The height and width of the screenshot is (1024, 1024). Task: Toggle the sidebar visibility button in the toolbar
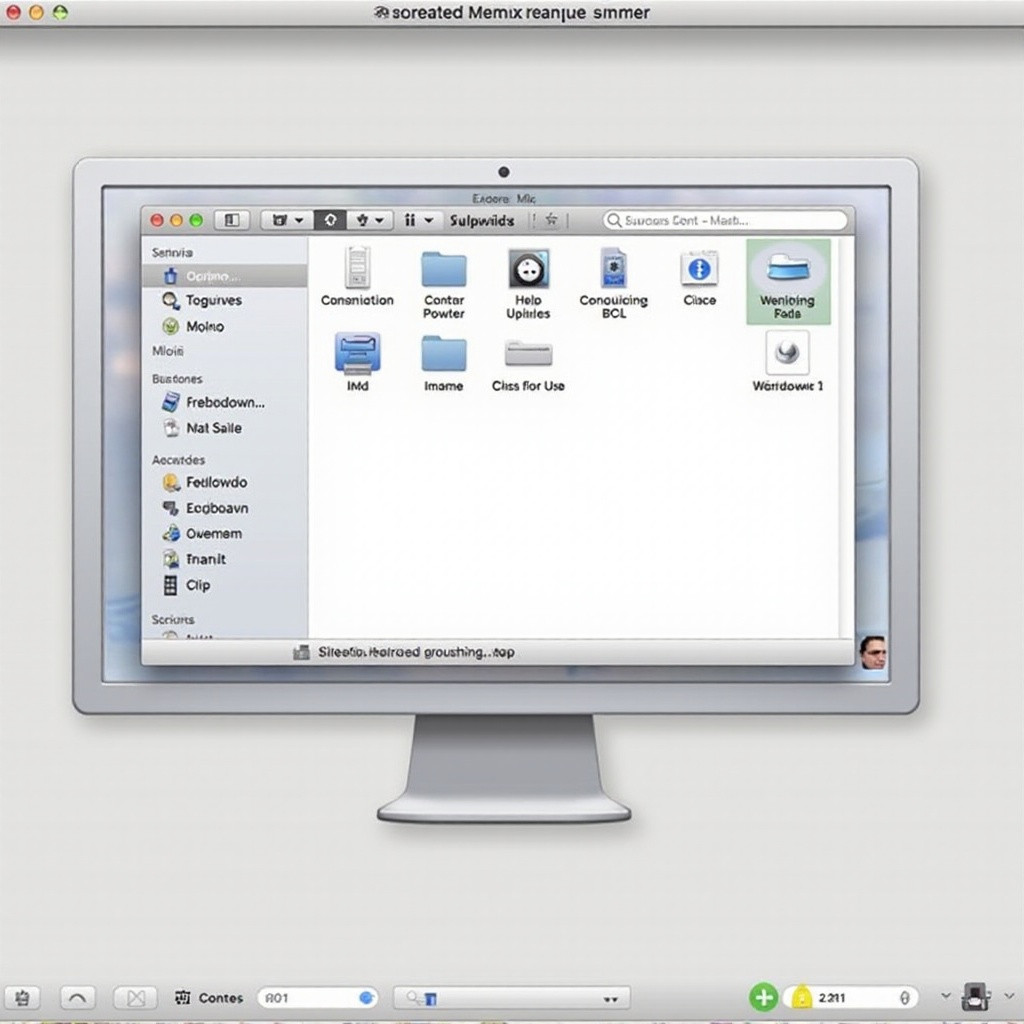(232, 220)
